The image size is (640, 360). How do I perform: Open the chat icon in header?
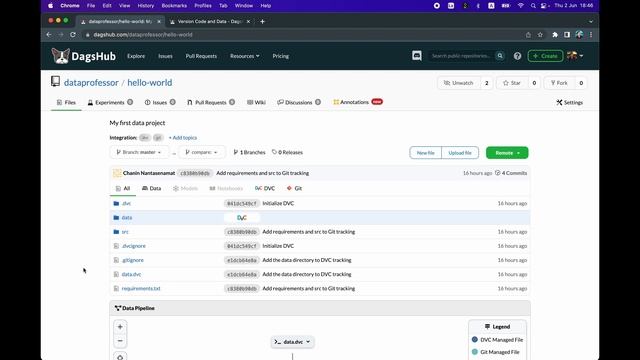point(416,56)
